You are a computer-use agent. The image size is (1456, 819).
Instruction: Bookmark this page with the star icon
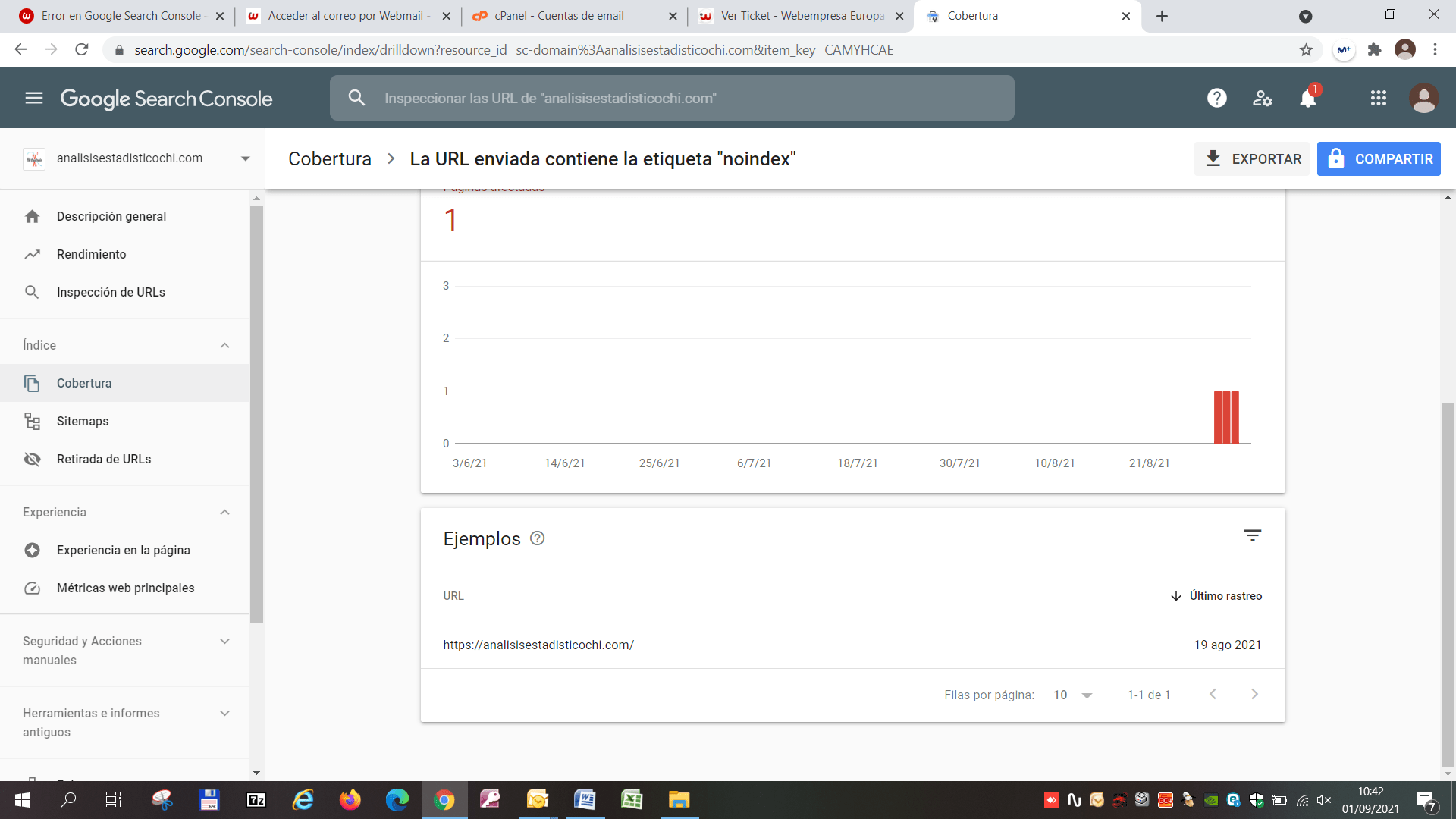(1306, 50)
